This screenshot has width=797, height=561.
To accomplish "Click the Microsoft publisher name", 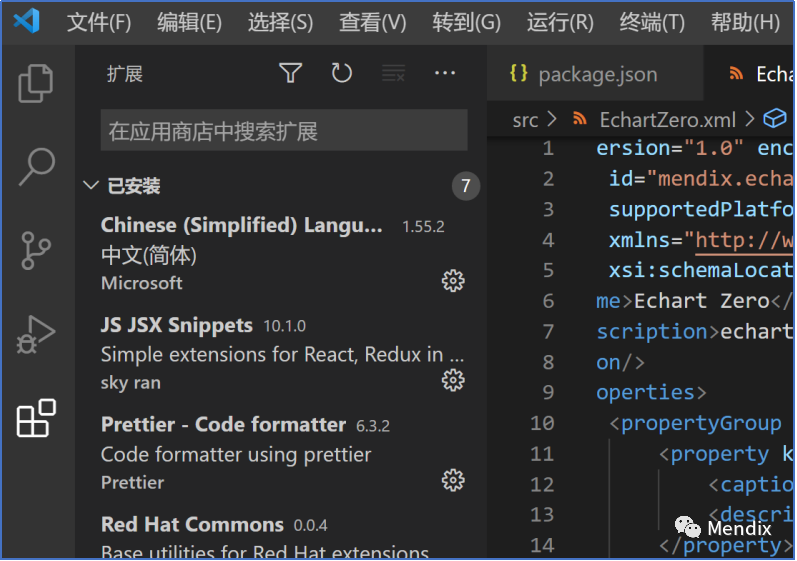I will (x=141, y=283).
